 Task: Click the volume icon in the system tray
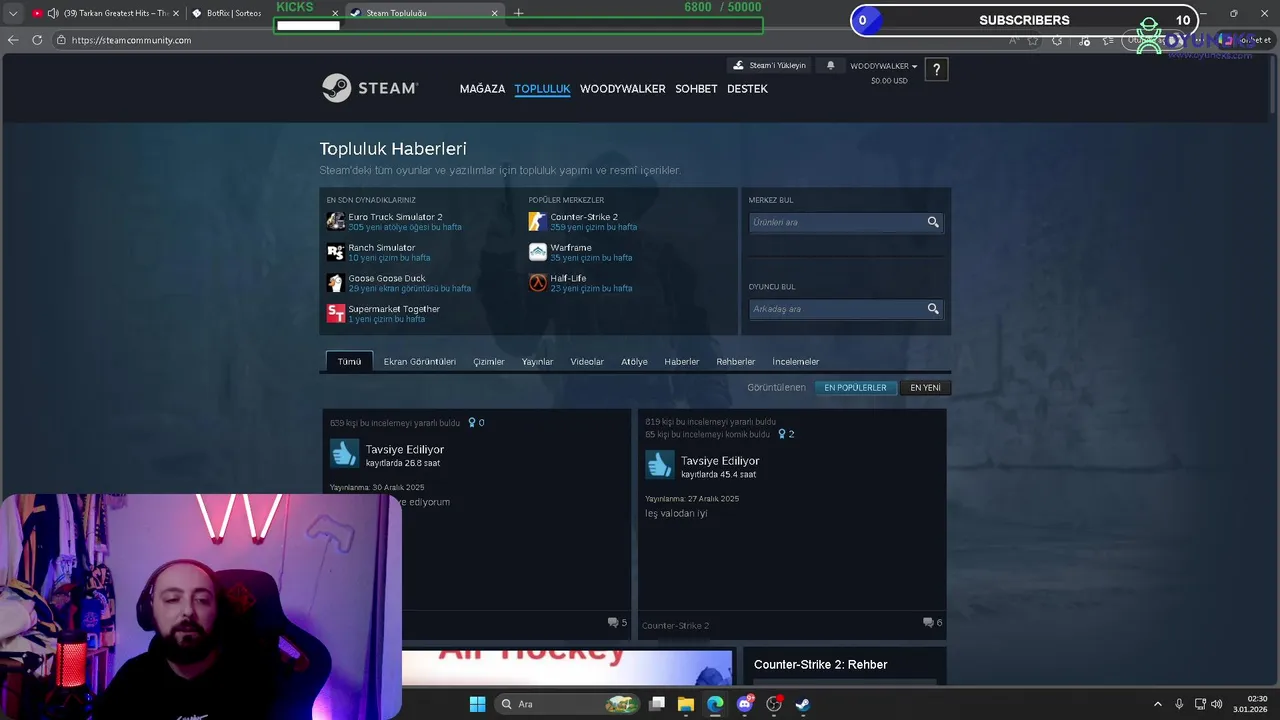point(1216,704)
